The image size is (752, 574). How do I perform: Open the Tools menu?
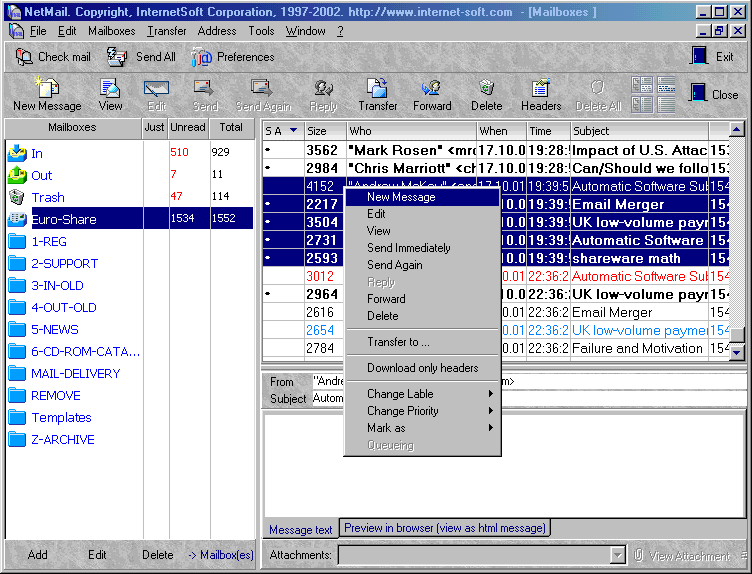pos(261,32)
